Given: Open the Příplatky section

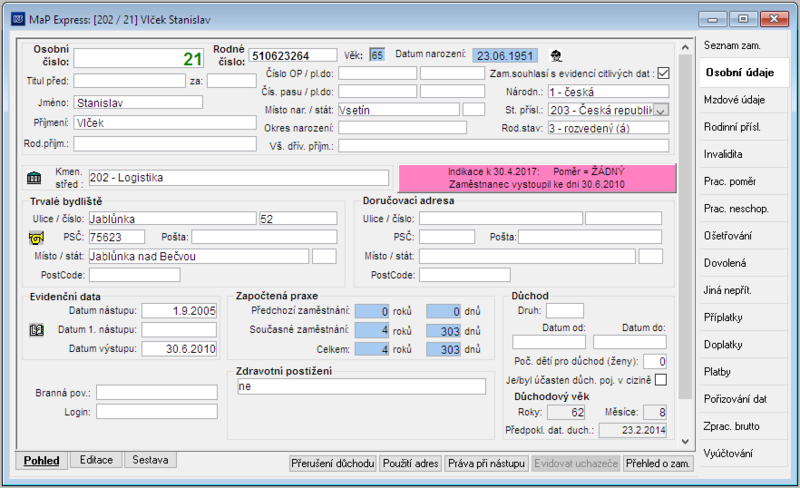Looking at the screenshot, I should coord(742,318).
